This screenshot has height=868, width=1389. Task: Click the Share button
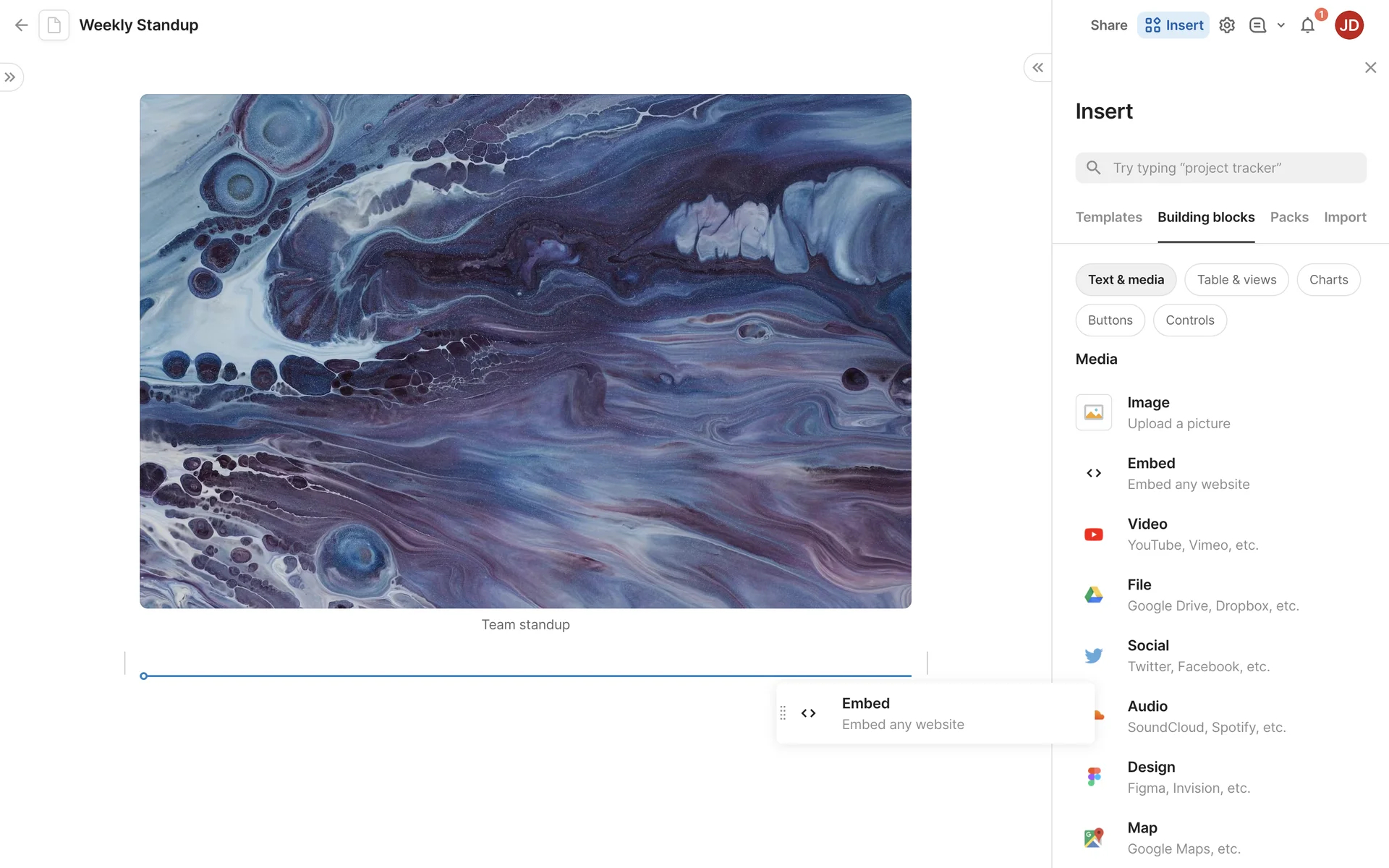[1108, 25]
